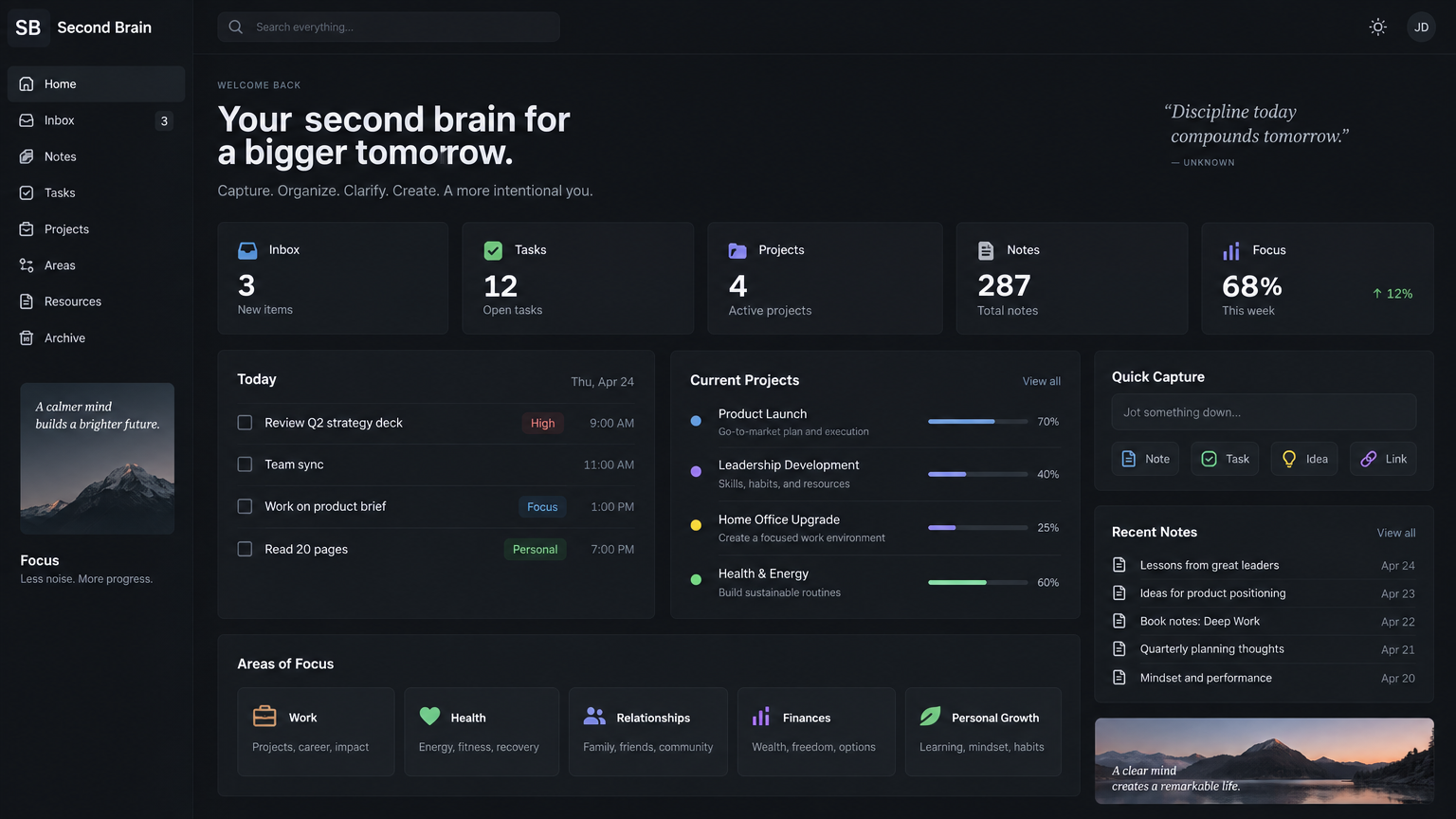Check off Review Q2 strategy deck task
This screenshot has height=819, width=1456.
pyautogui.click(x=245, y=423)
